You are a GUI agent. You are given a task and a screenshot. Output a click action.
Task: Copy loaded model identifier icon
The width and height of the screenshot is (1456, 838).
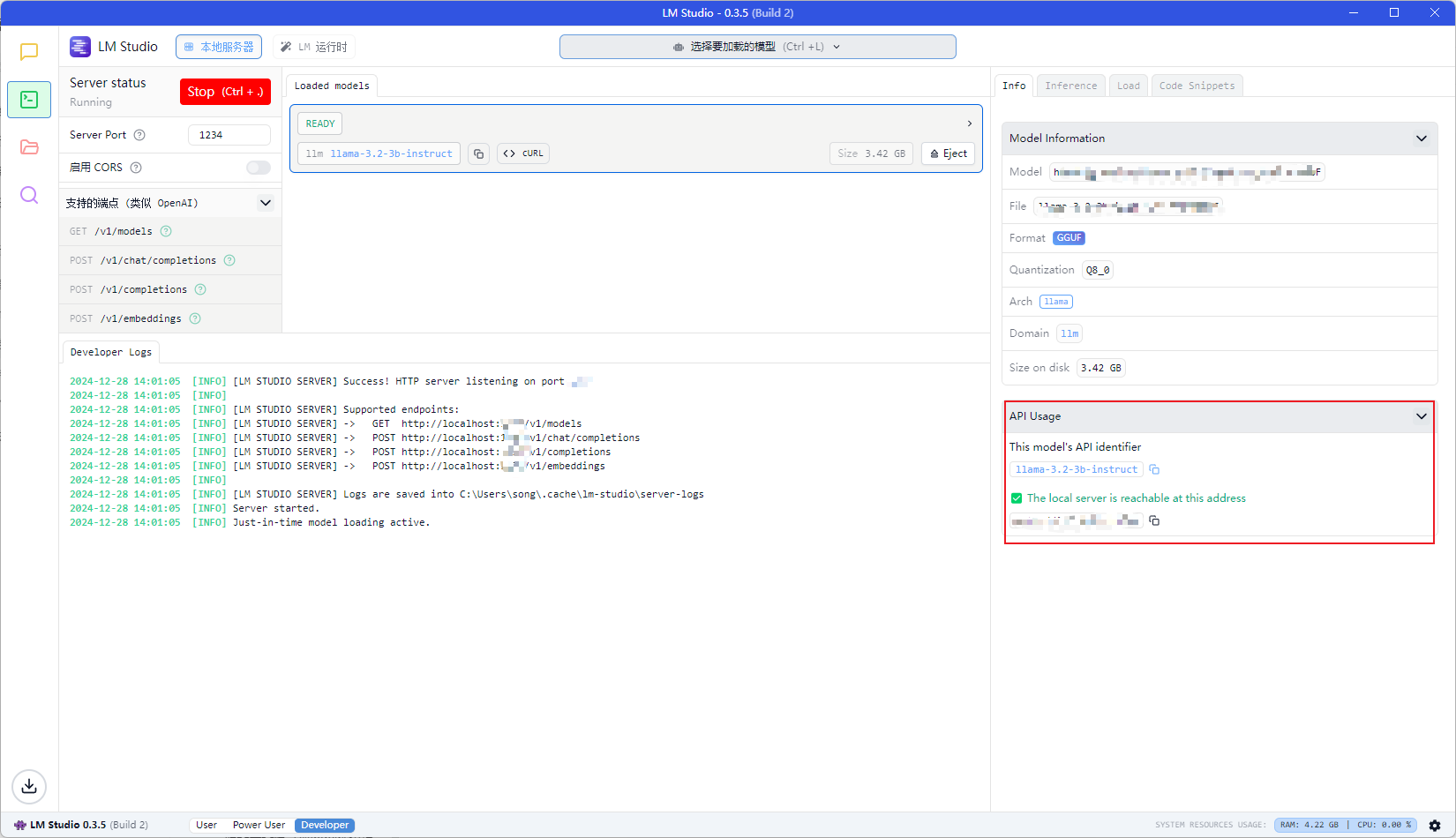[x=478, y=153]
